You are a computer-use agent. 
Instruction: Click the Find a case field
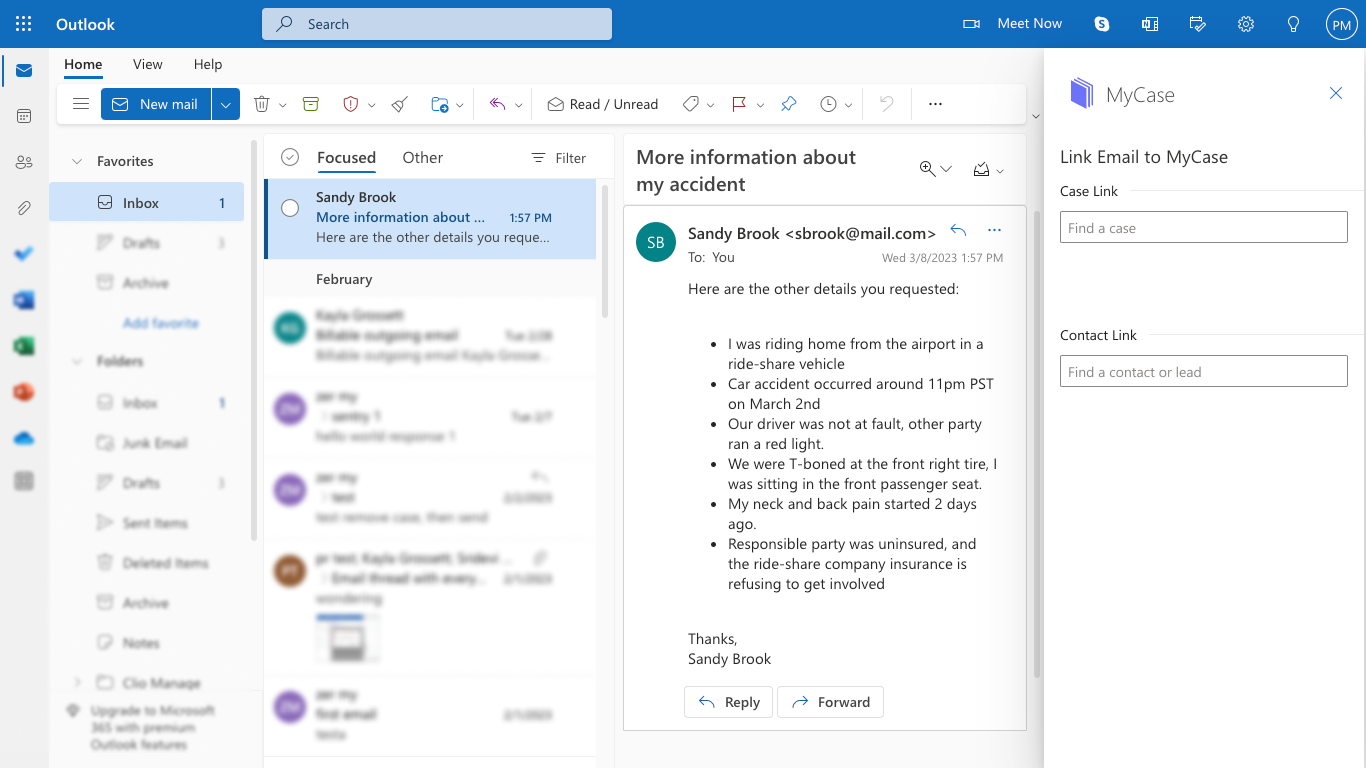coord(1204,228)
